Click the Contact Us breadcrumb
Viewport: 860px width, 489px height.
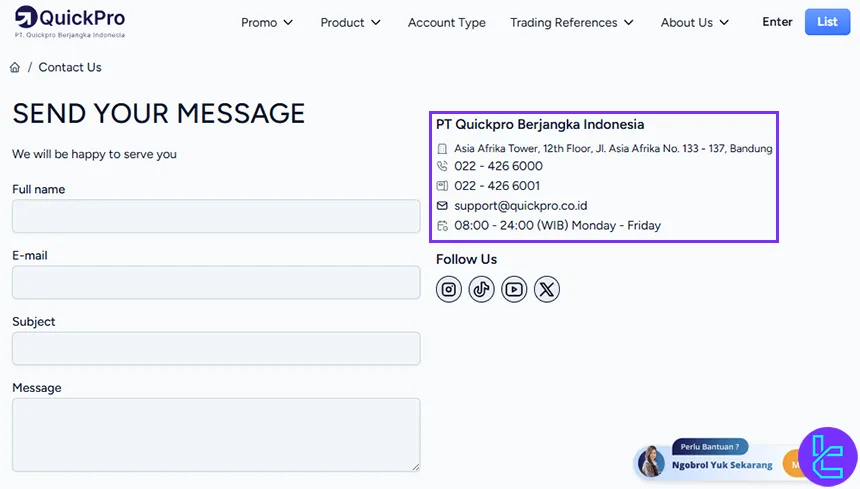coord(70,67)
